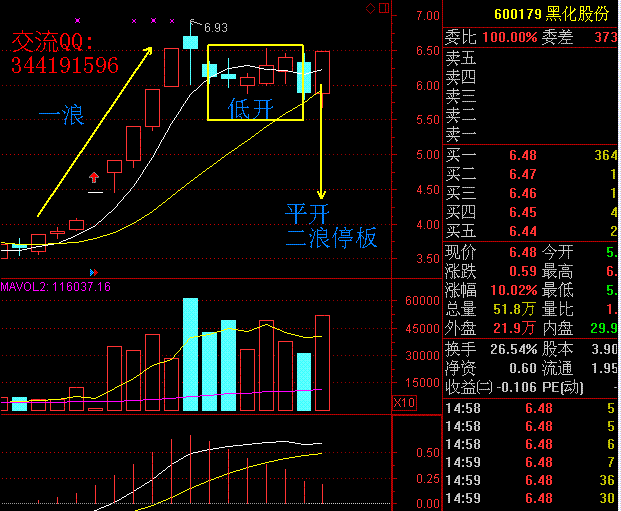Click the MAVOL2 indicator label
This screenshot has width=621, height=511.
tap(56, 287)
